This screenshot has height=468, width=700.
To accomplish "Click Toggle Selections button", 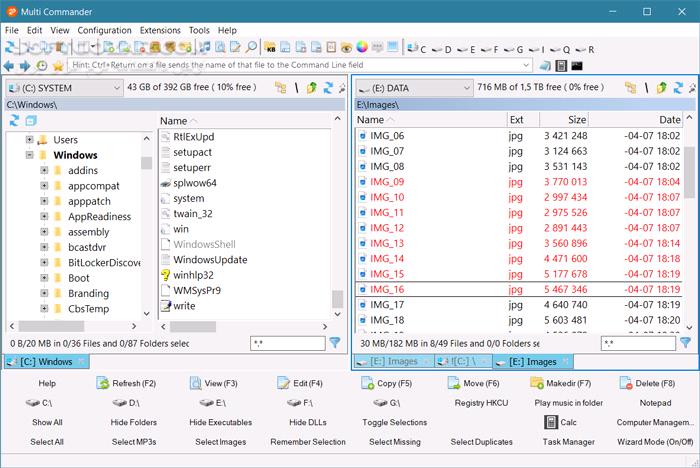I will click(x=395, y=422).
